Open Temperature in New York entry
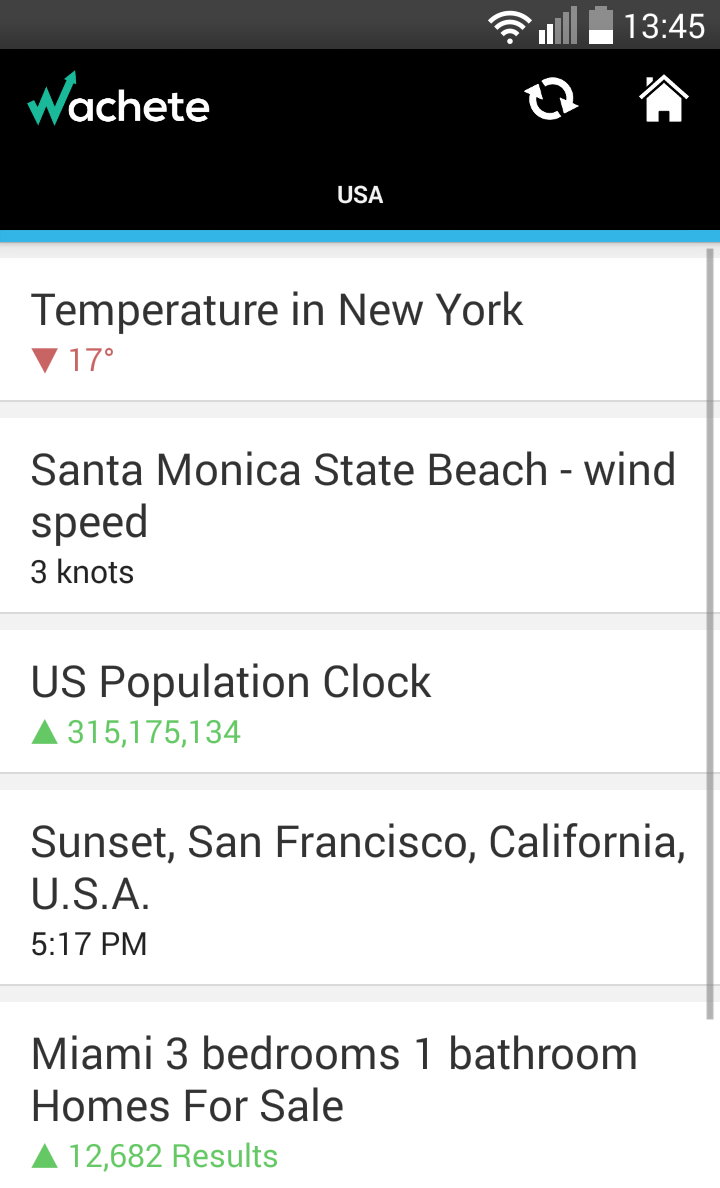This screenshot has width=720, height=1188. (x=277, y=310)
